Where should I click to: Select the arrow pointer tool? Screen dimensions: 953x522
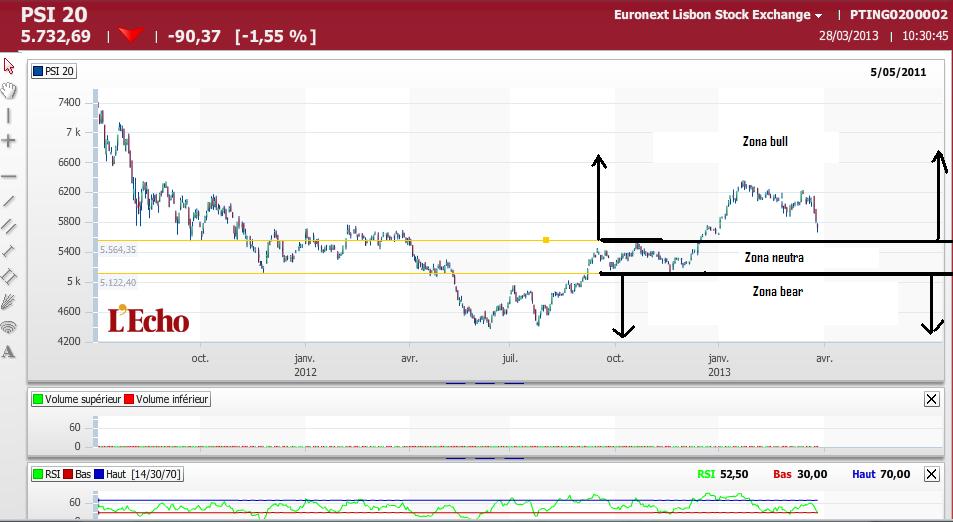click(9, 66)
